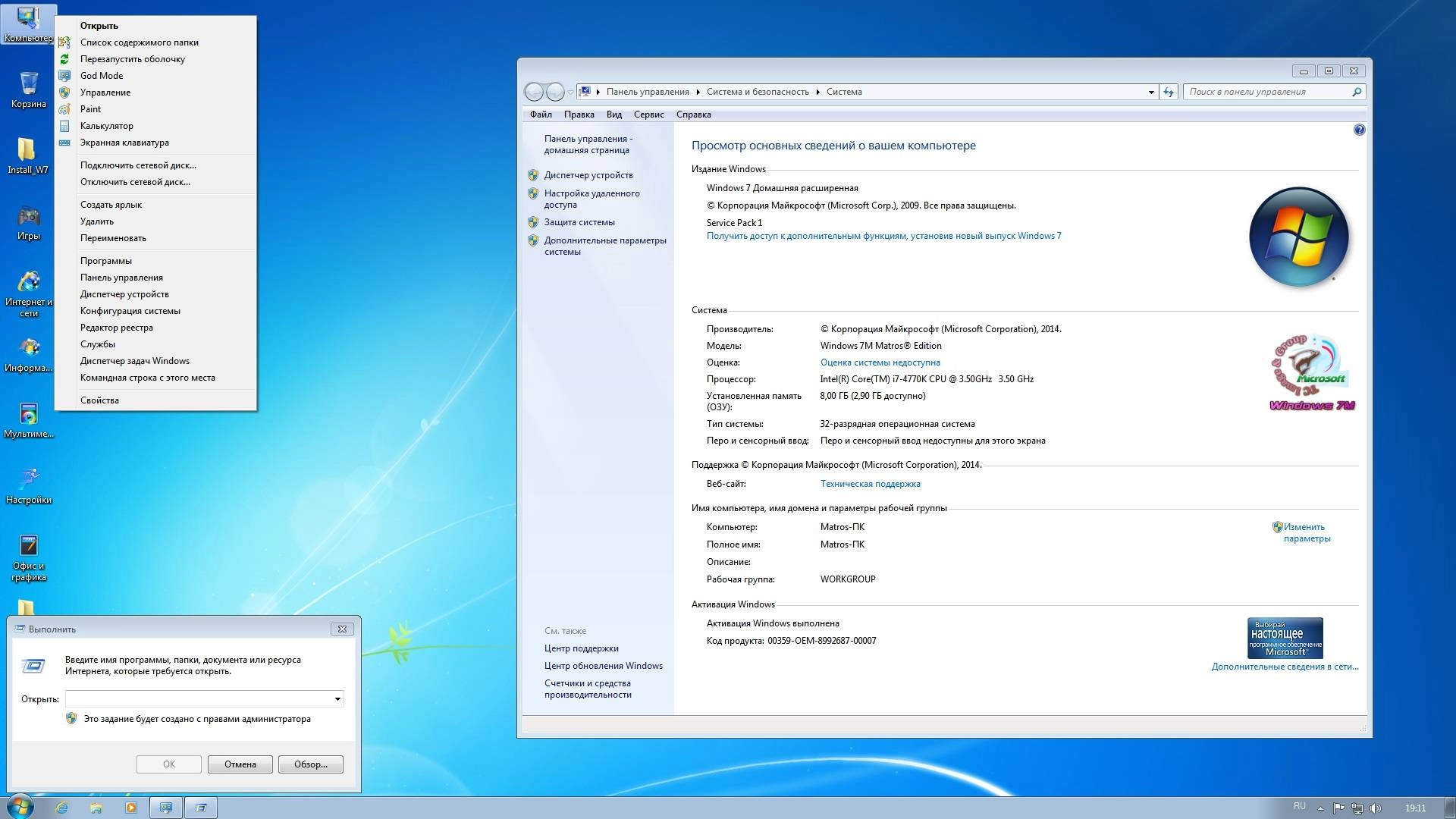The image size is (1456, 819).
Task: Click the taskbar clock 19:11
Action: (x=1415, y=808)
